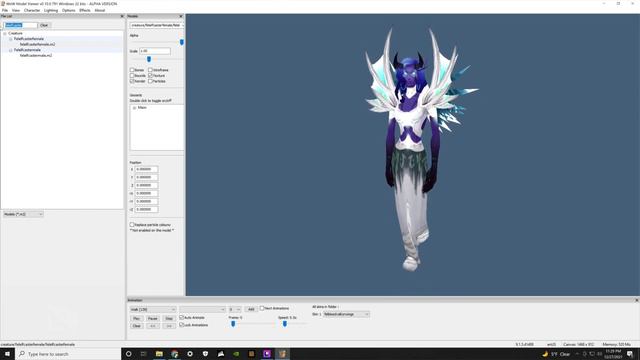Image resolution: width=640 pixels, height=360 pixels.
Task: Click the taskbar search box
Action: (x=68, y=354)
